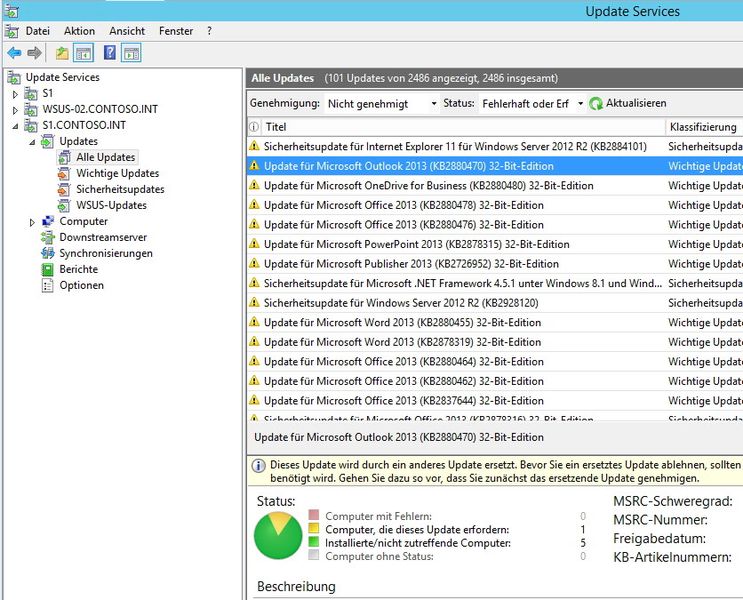Screen dimensions: 743x600
Task: Select Sicherheitsupdate für Microsoft .NET Framework 4.5.1
Action: pyautogui.click(x=495, y=283)
